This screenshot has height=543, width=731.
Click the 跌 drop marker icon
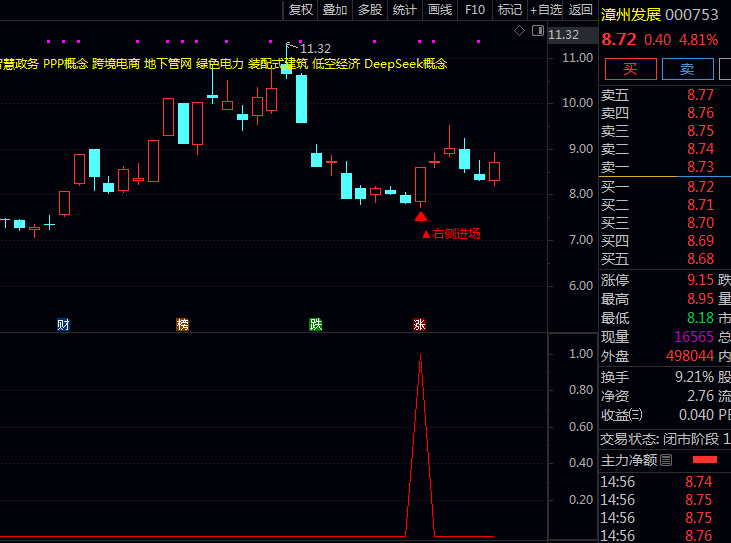316,324
